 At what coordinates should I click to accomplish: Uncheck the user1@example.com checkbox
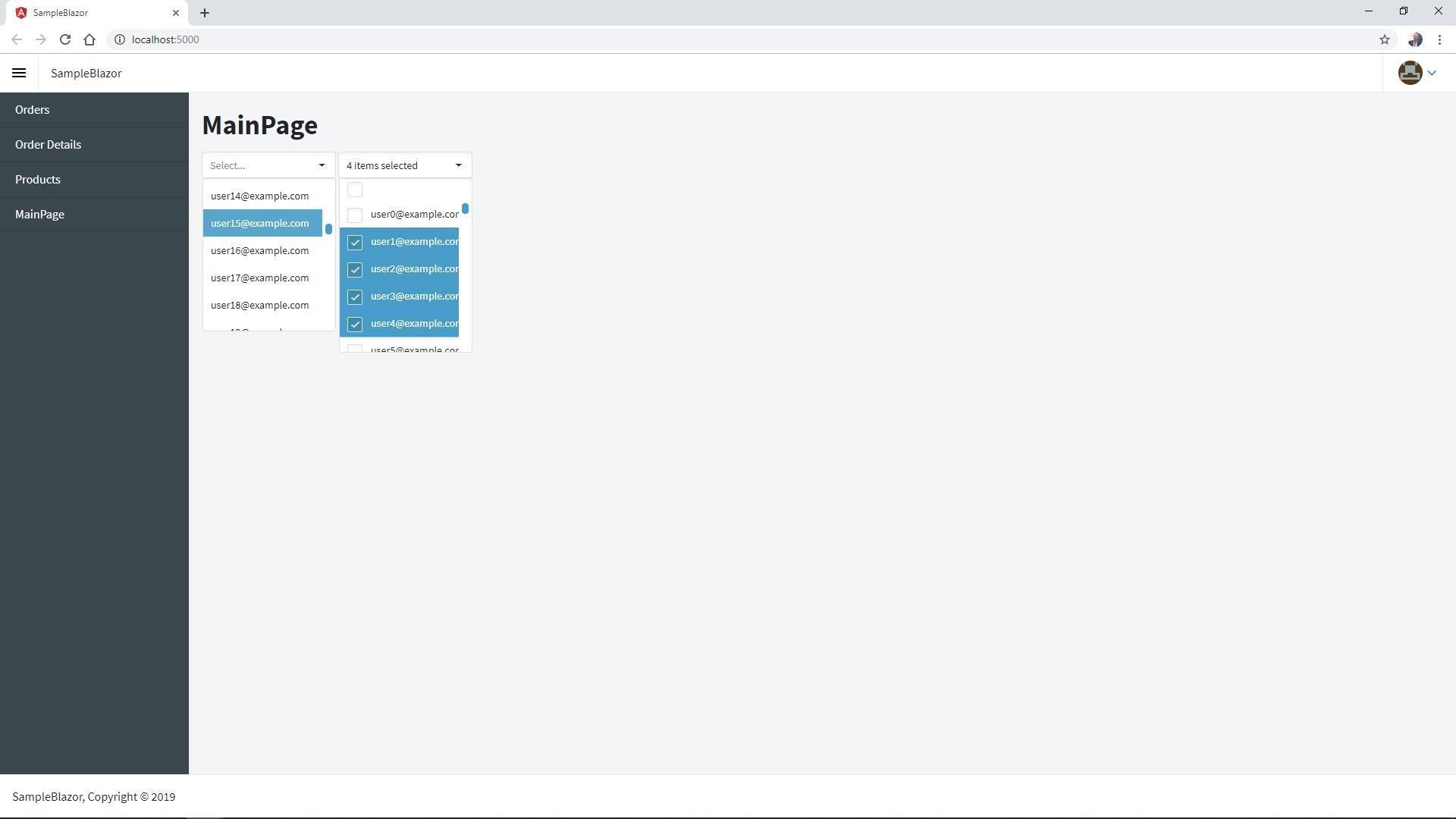[355, 243]
